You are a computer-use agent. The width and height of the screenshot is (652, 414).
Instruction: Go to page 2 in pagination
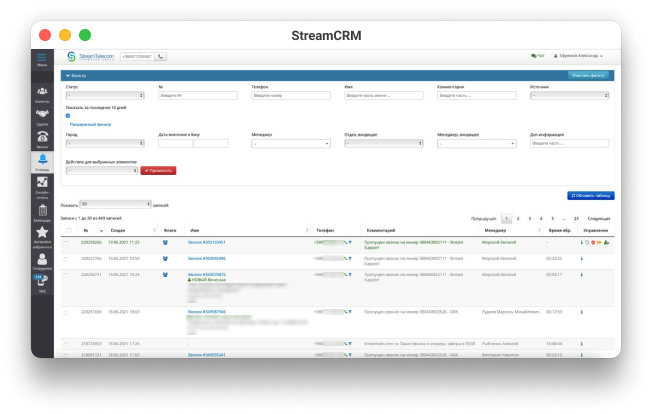coord(517,217)
